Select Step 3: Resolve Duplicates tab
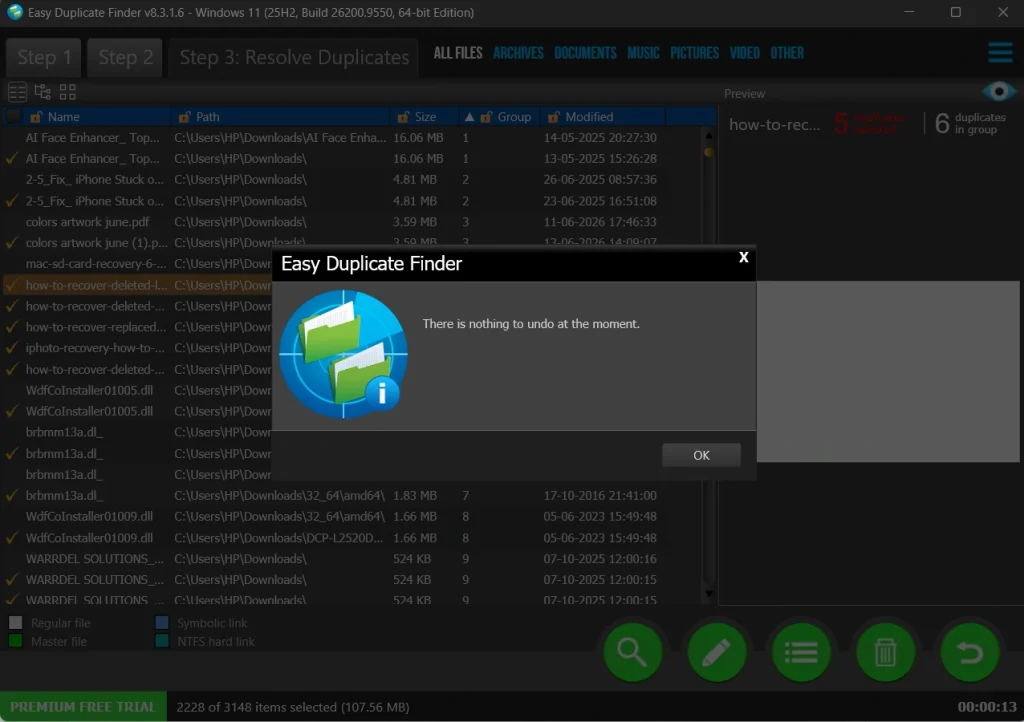The height and width of the screenshot is (722, 1024). pos(293,57)
